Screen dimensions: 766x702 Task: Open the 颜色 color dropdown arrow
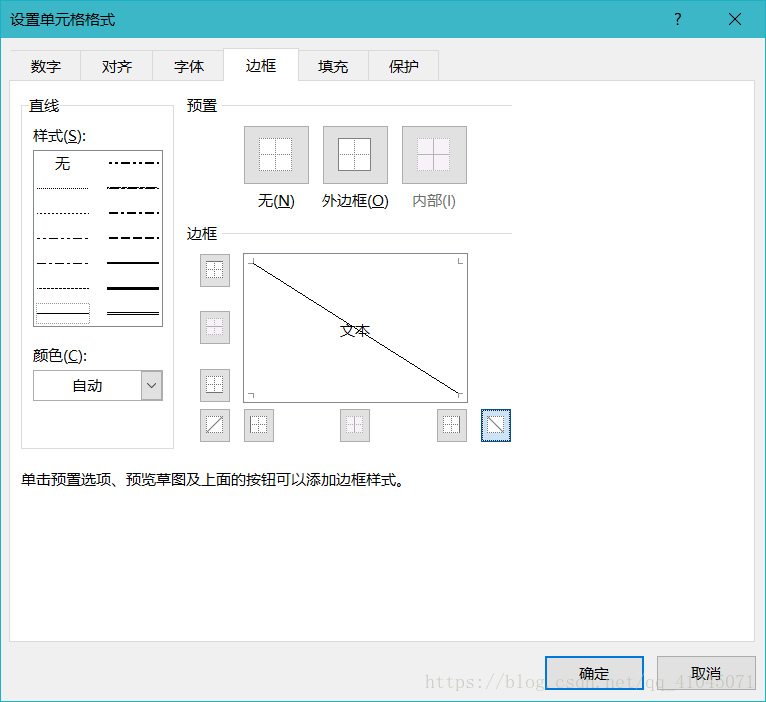point(152,385)
